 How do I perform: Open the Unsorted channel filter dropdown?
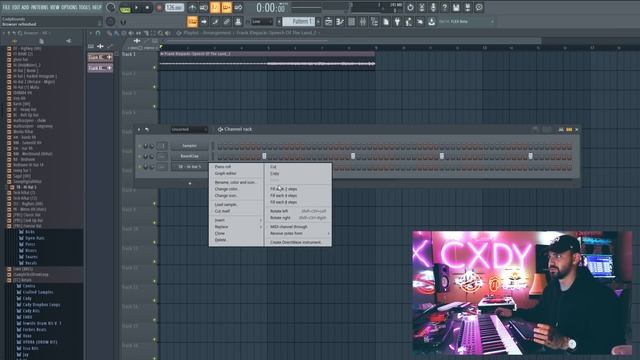[189, 129]
